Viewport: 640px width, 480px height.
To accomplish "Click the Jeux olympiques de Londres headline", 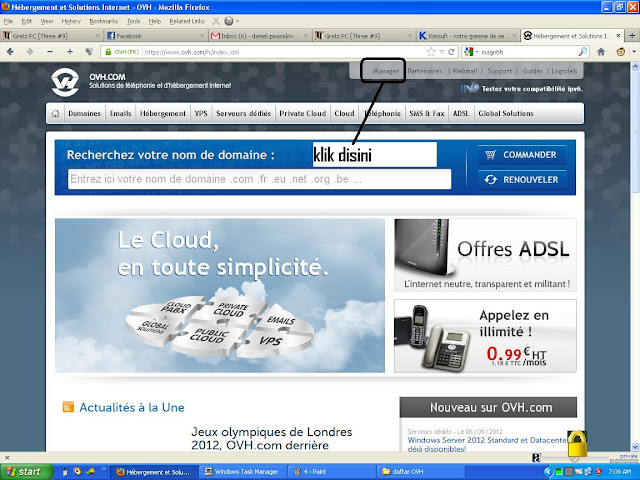I will click(x=272, y=438).
